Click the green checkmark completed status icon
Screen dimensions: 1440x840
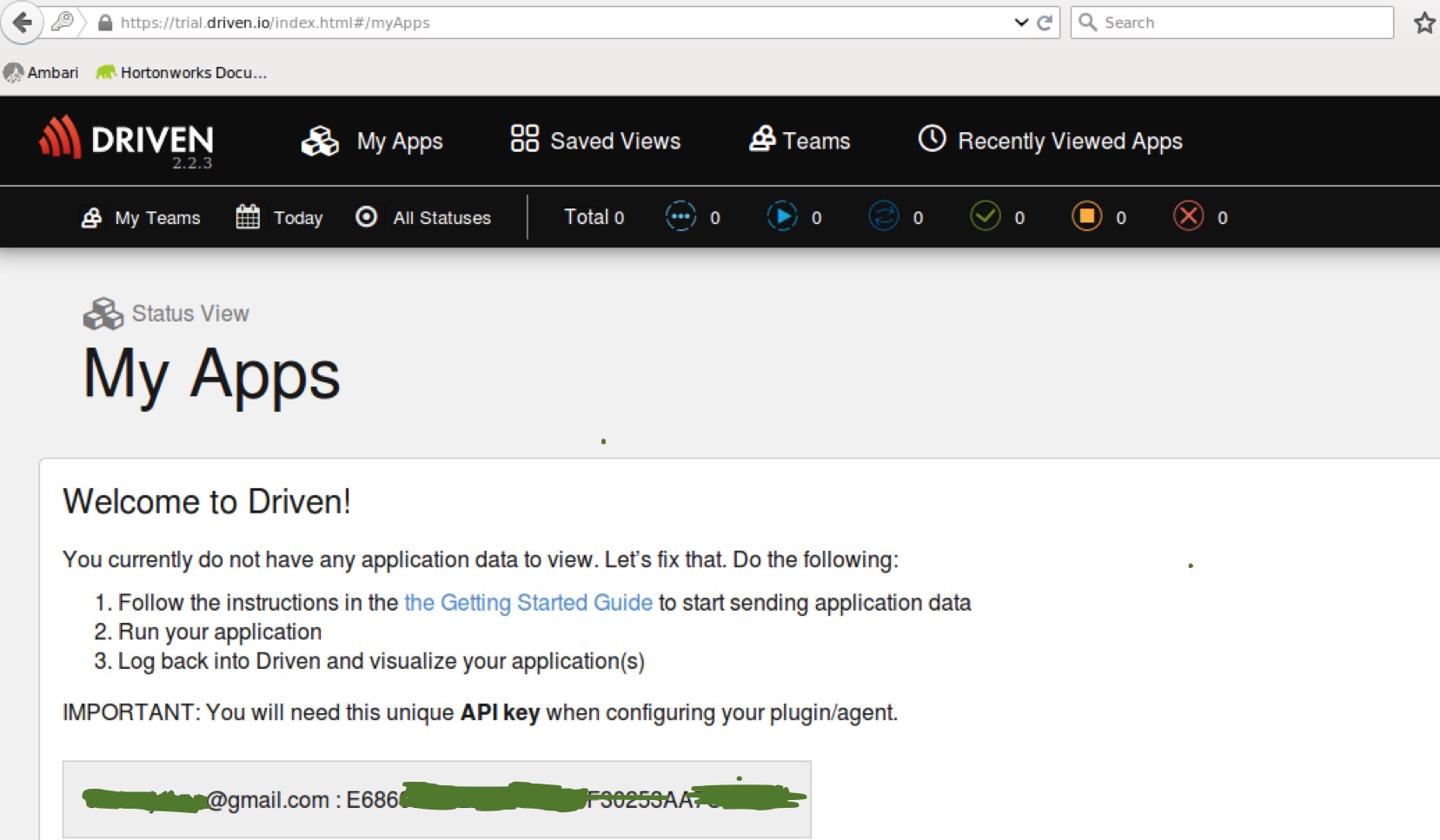pyautogui.click(x=985, y=217)
